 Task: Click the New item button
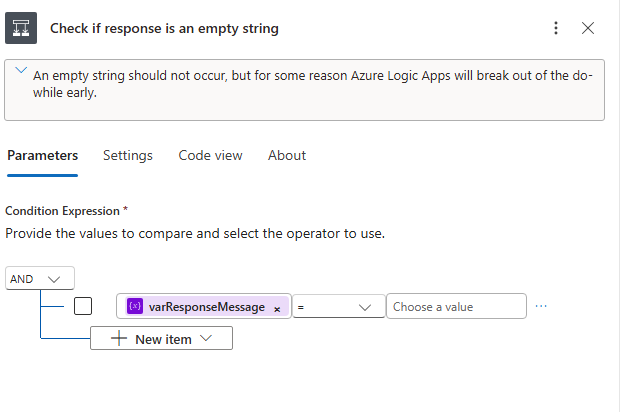[161, 339]
